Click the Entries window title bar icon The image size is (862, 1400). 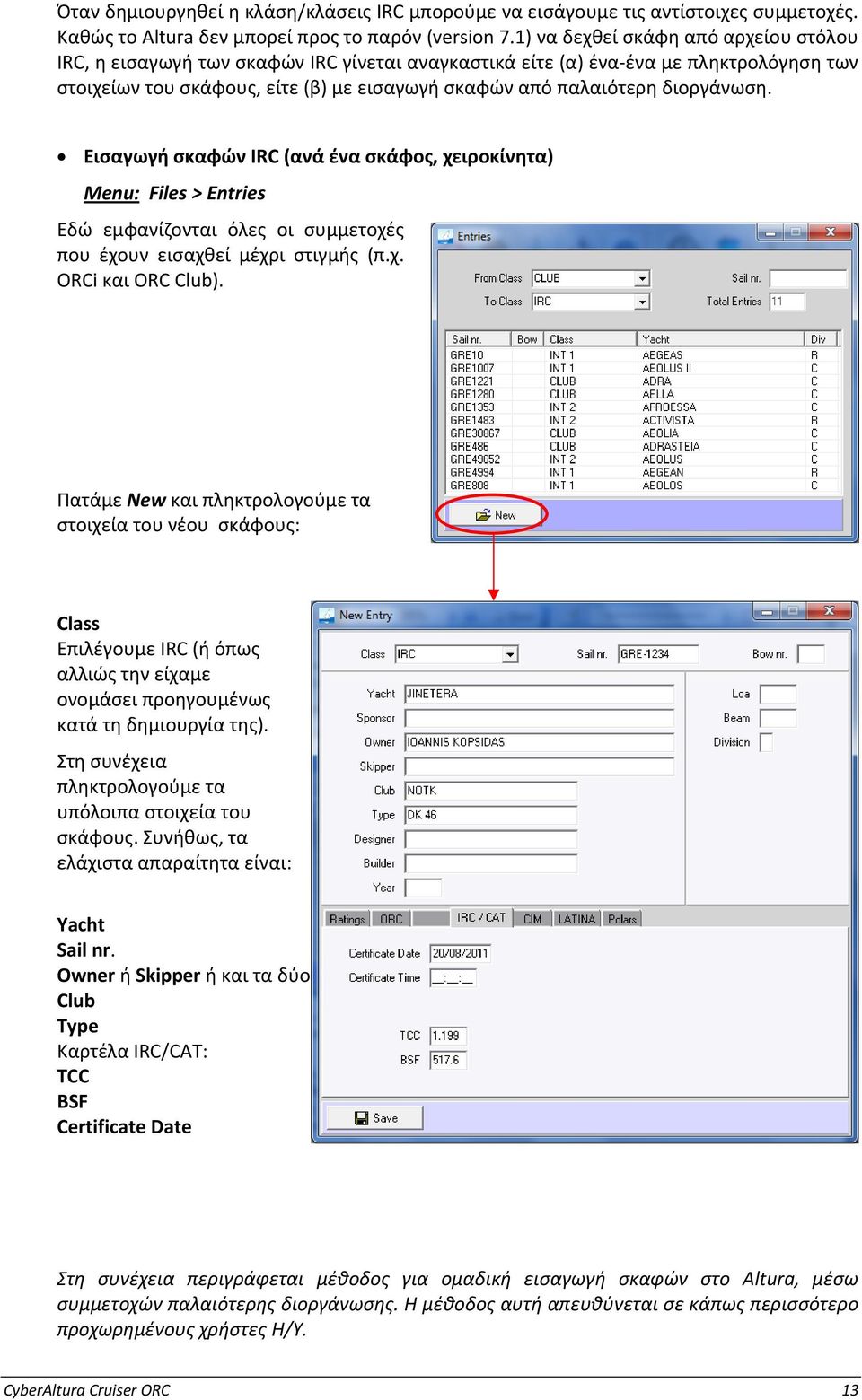[x=445, y=236]
